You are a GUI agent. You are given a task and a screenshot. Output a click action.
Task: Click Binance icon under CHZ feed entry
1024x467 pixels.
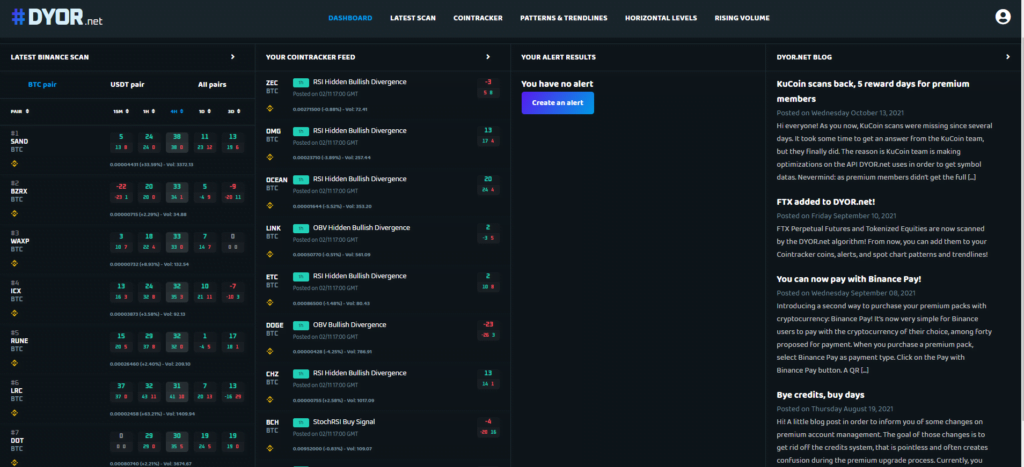(270, 400)
